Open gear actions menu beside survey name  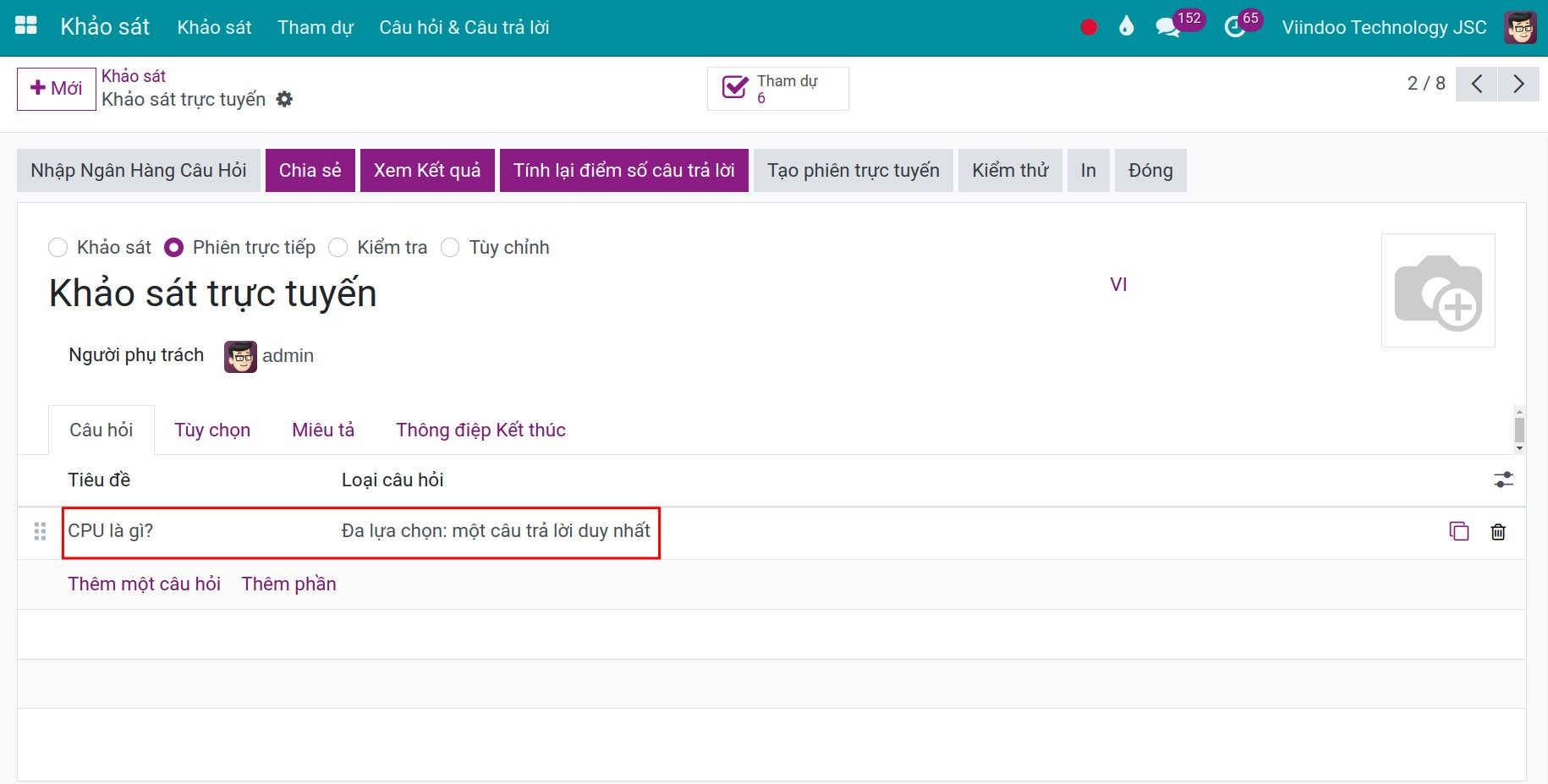[285, 99]
